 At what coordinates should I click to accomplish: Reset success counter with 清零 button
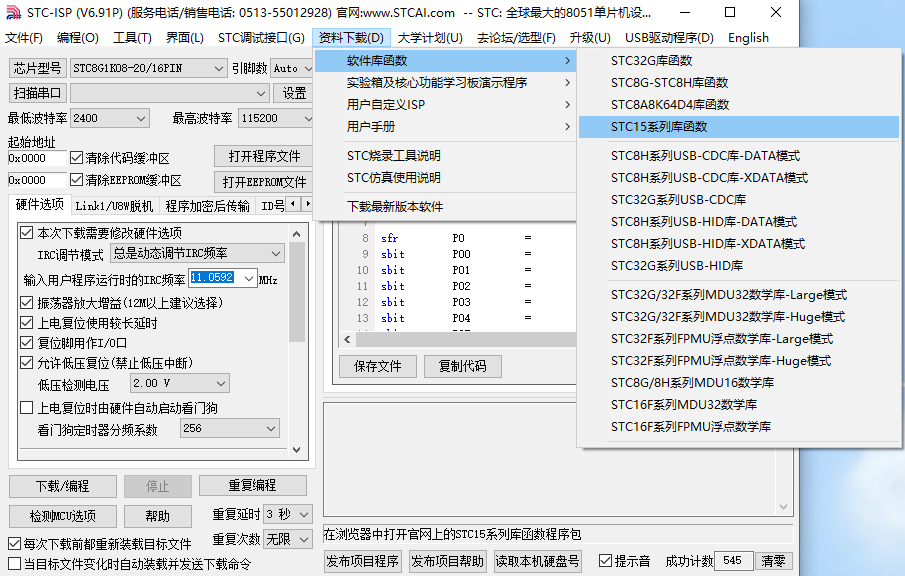(x=773, y=561)
